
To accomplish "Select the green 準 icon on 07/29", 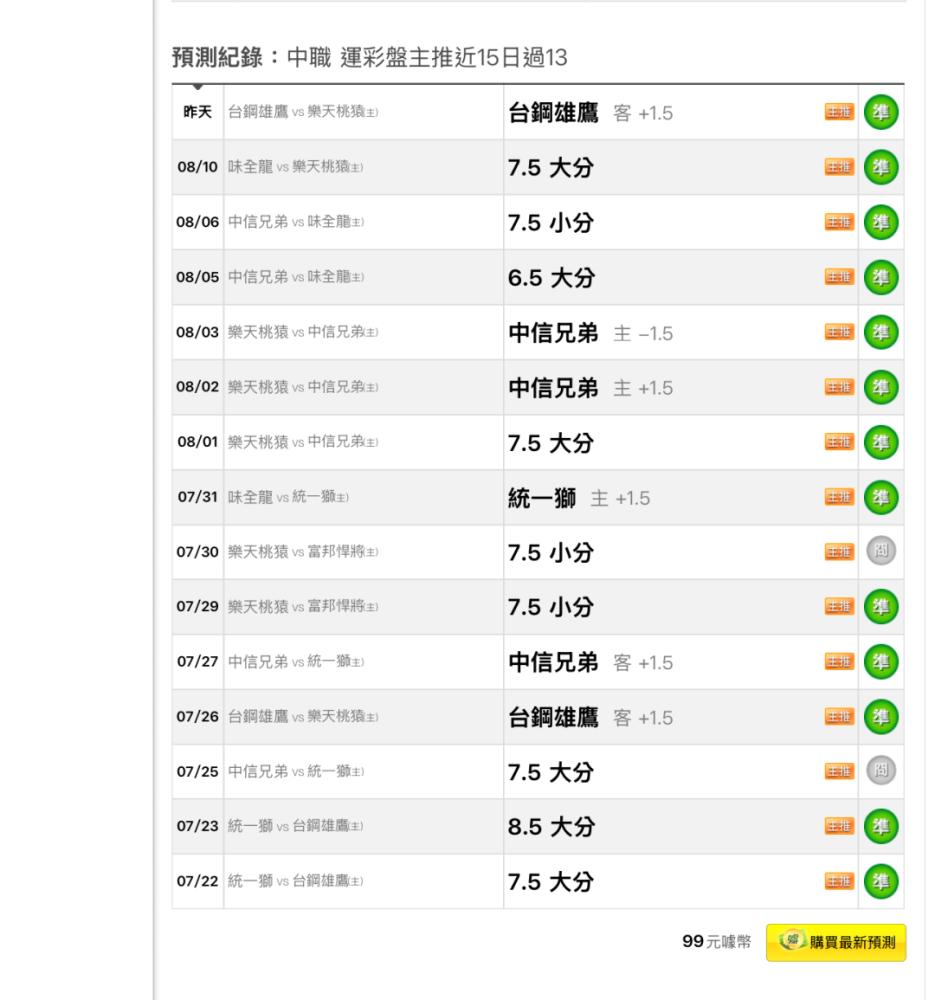I will pos(881,607).
